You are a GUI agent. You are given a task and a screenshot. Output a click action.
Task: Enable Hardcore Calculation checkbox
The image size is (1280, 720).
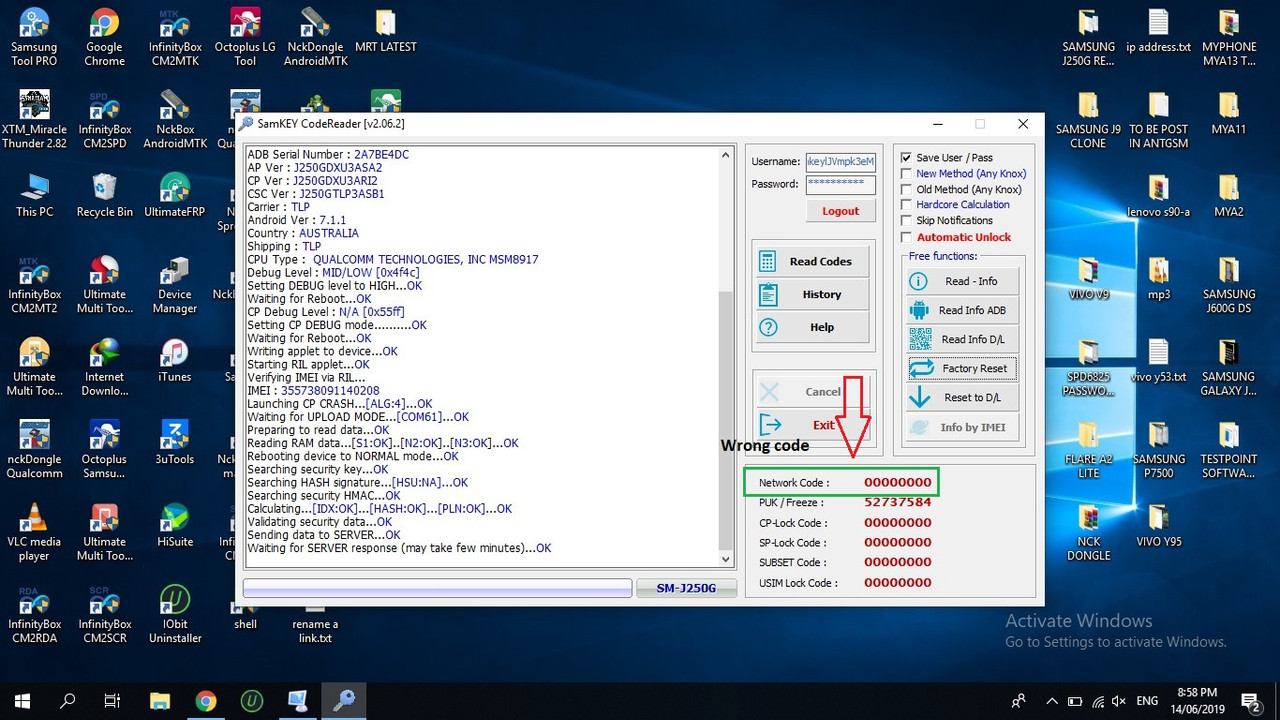tap(906, 205)
